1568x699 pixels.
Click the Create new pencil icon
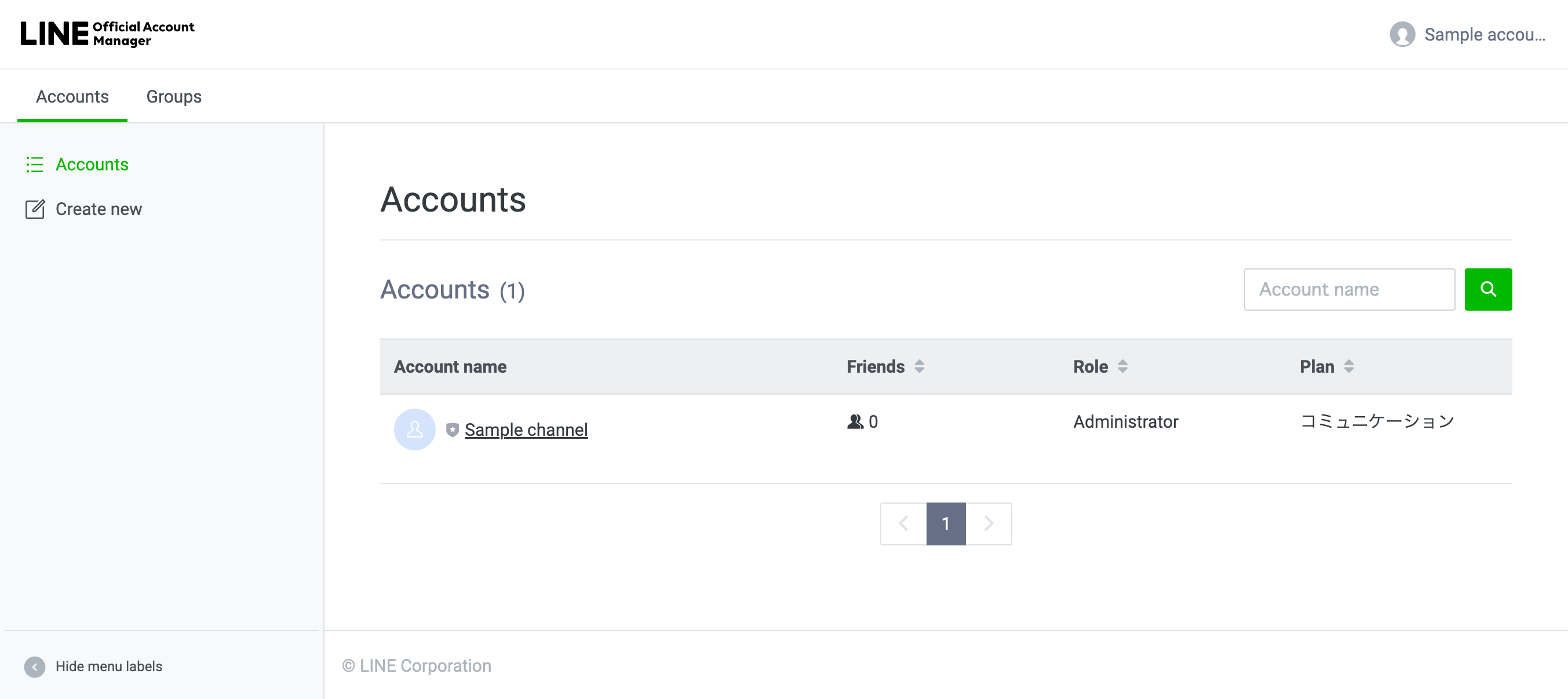tap(35, 209)
